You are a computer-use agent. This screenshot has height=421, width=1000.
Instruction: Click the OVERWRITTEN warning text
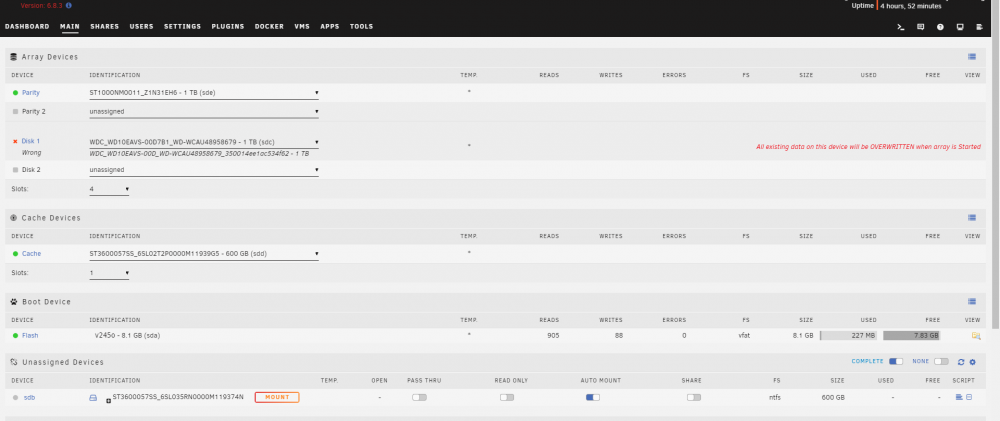pos(868,147)
